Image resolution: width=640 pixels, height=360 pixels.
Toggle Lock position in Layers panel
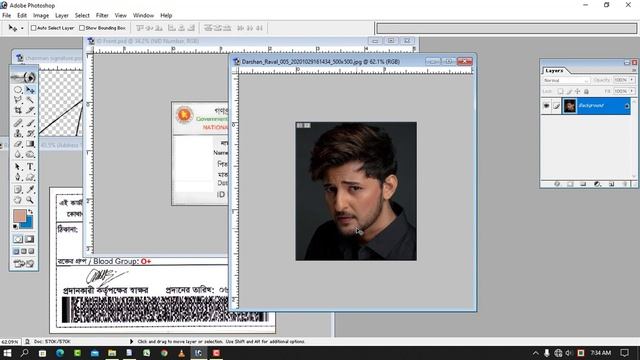coord(578,91)
